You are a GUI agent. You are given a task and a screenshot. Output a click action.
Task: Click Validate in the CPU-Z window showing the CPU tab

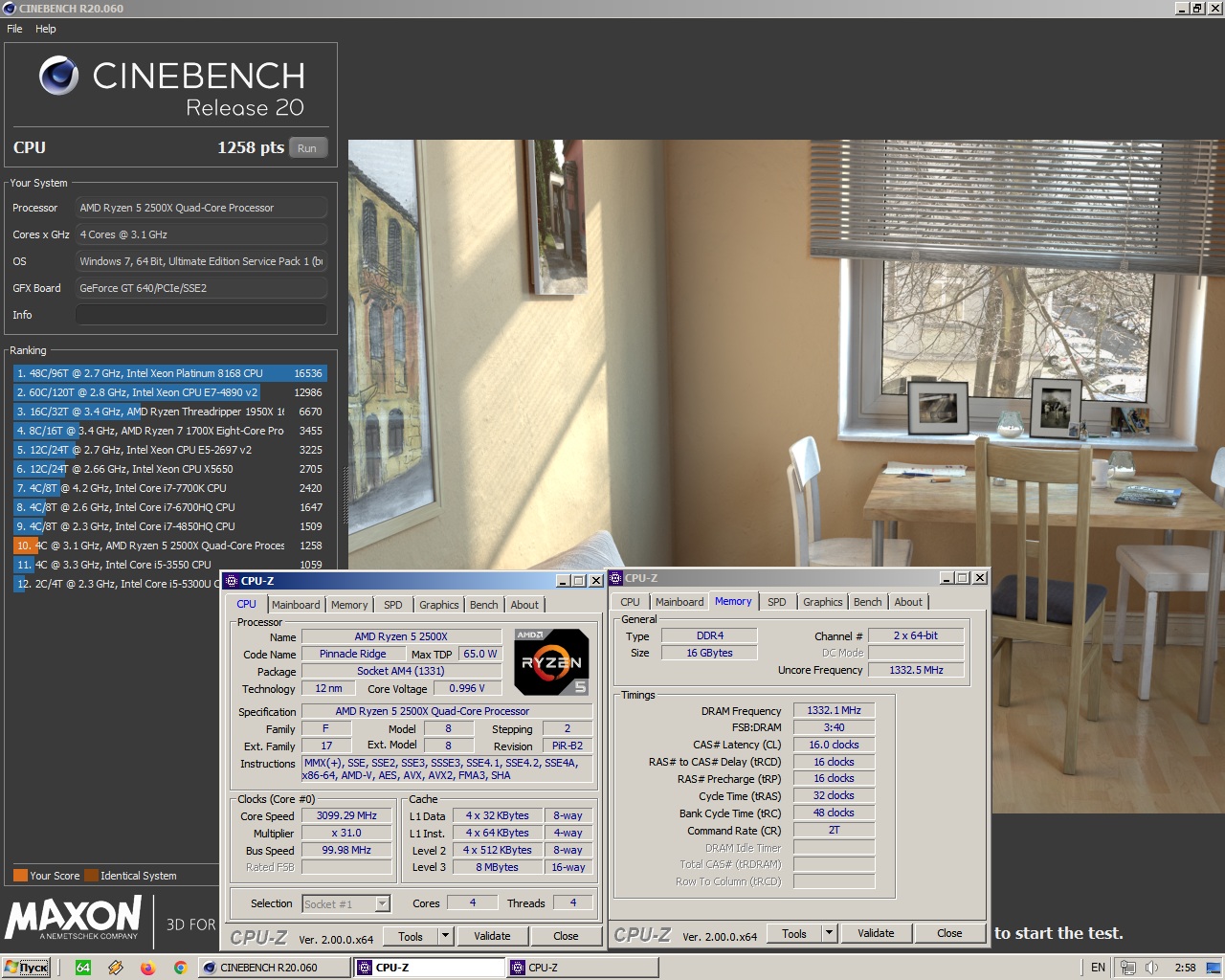pyautogui.click(x=492, y=936)
